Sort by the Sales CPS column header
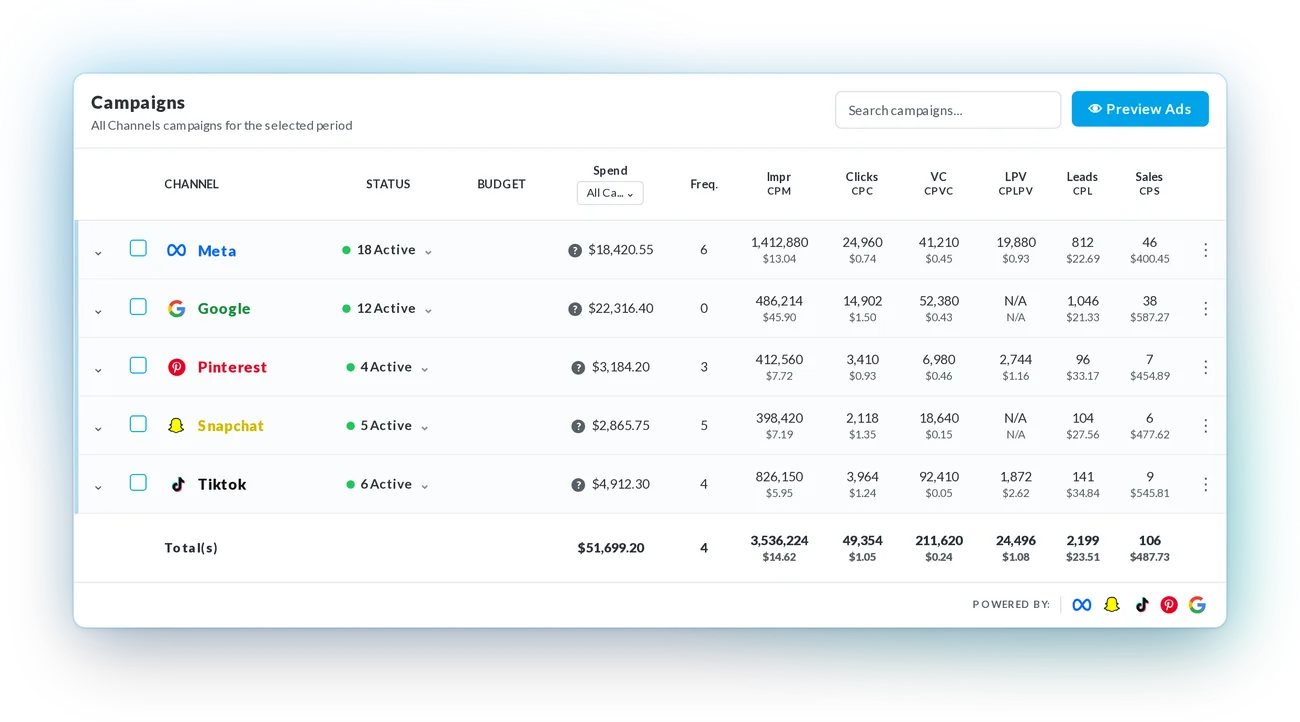 (x=1149, y=184)
